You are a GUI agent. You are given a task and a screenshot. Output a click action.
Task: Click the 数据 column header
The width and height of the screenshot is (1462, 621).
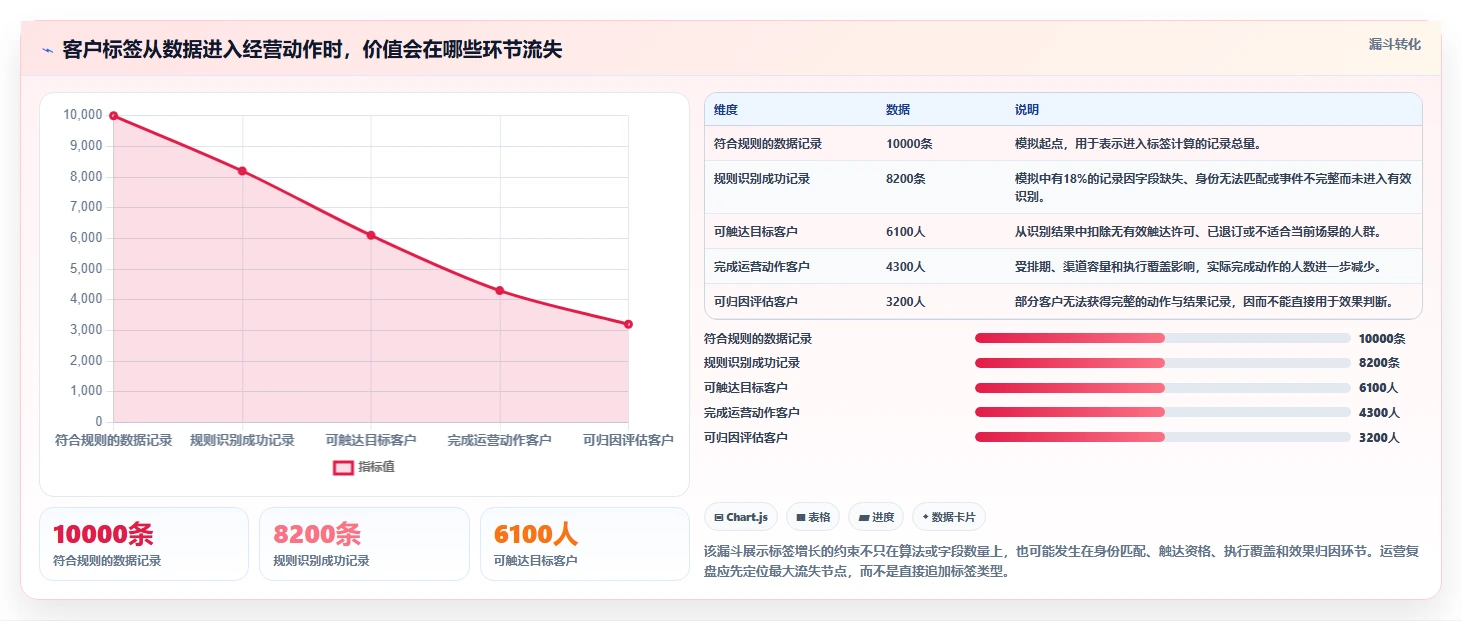898,110
